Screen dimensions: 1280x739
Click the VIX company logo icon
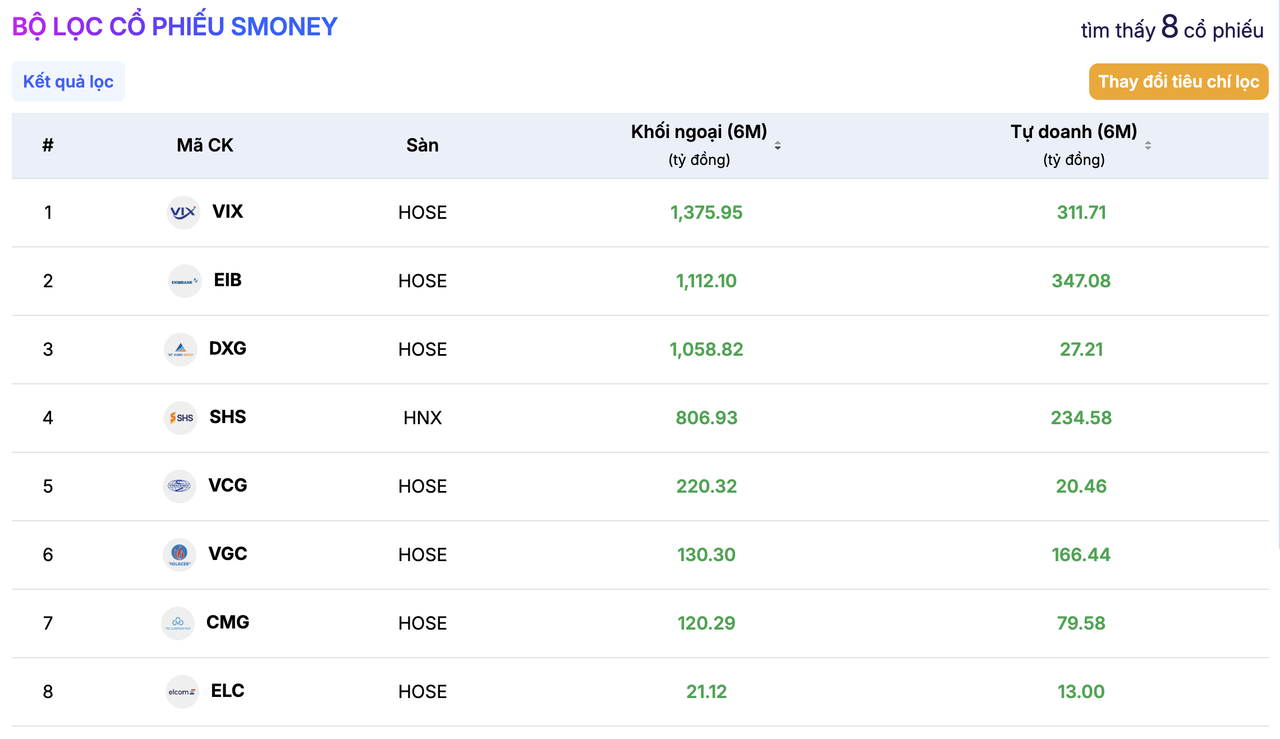point(183,212)
